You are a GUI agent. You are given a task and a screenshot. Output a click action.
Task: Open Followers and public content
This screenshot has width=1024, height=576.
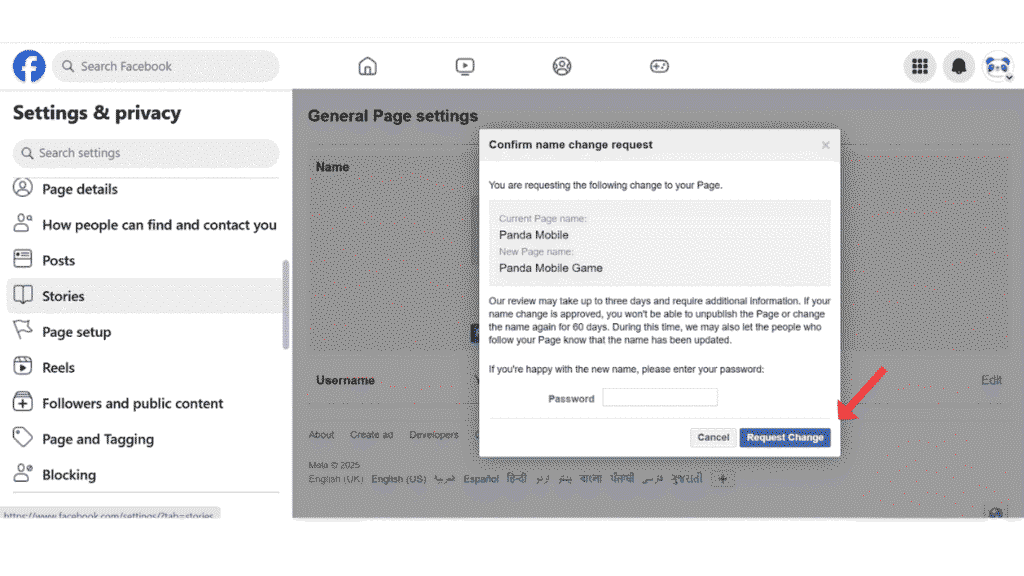pos(144,403)
